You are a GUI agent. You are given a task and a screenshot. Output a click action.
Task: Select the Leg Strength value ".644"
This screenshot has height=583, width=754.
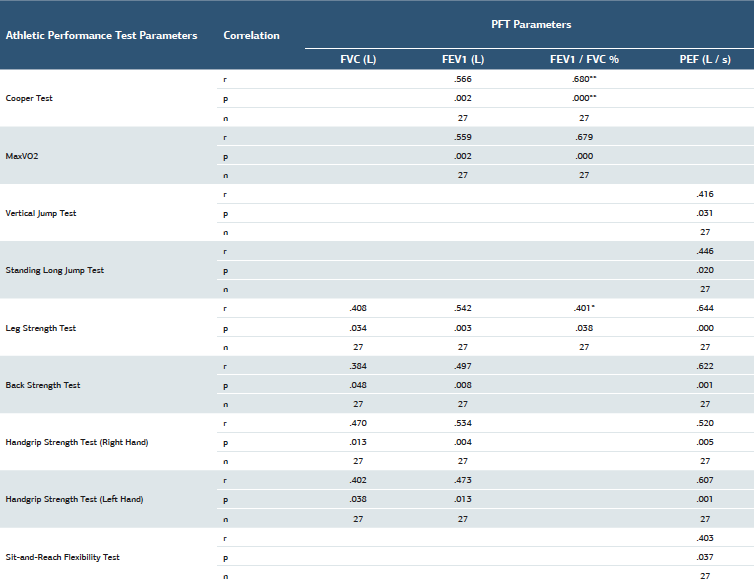point(705,308)
